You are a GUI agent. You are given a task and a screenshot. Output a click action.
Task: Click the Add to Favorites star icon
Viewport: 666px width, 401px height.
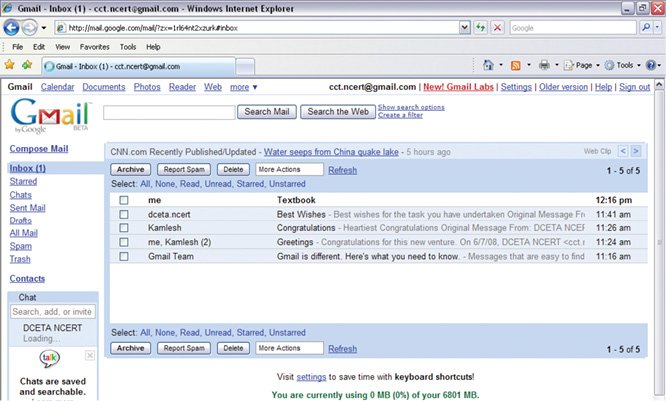tap(27, 65)
